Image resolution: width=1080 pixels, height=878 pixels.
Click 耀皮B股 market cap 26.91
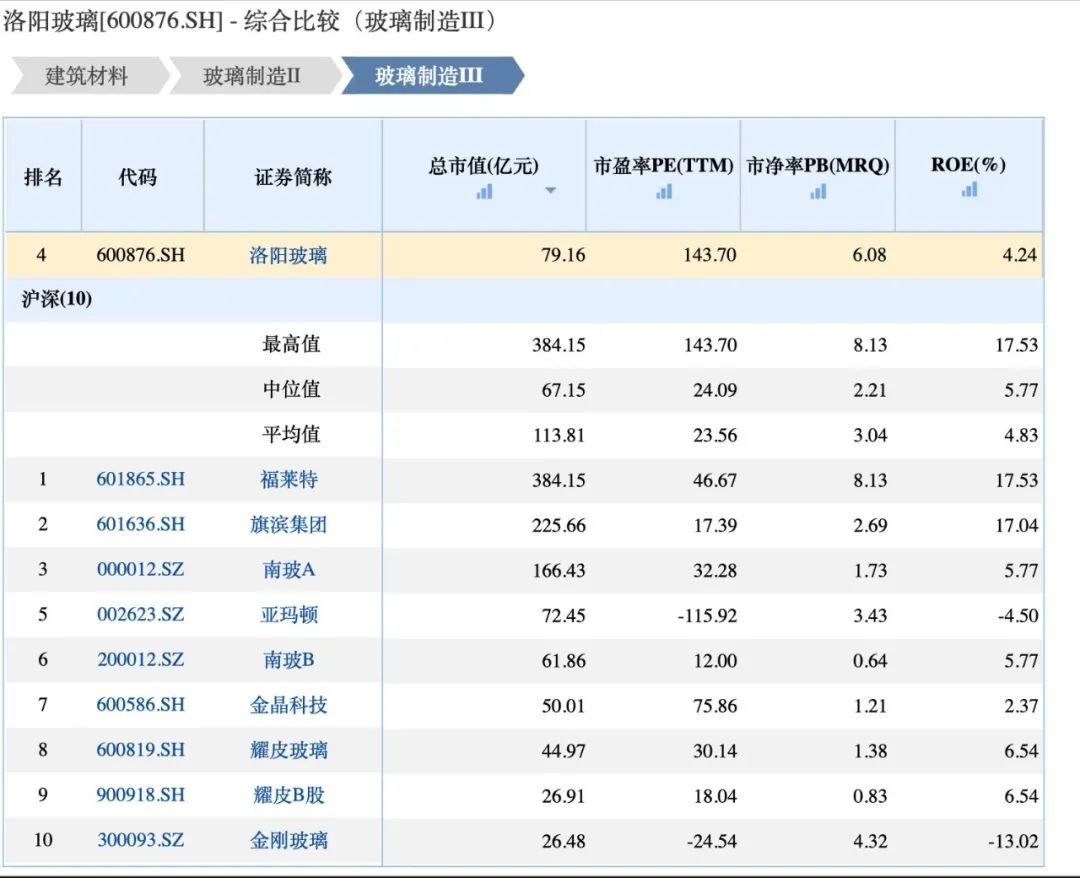(563, 796)
